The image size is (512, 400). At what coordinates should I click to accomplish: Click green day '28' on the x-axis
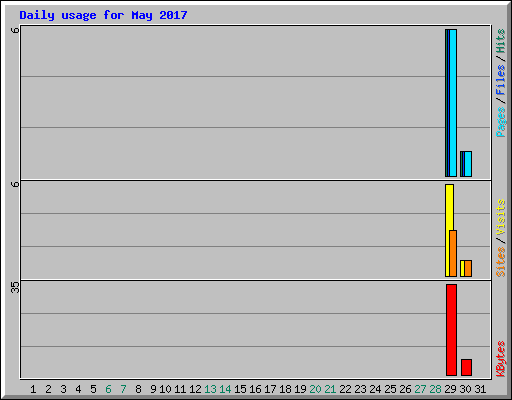point(435,389)
